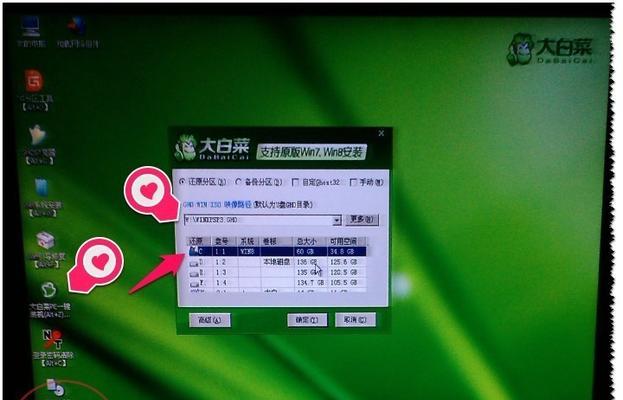The image size is (623, 400).
Task: Click the 更多 button next to path
Action: tap(362, 220)
